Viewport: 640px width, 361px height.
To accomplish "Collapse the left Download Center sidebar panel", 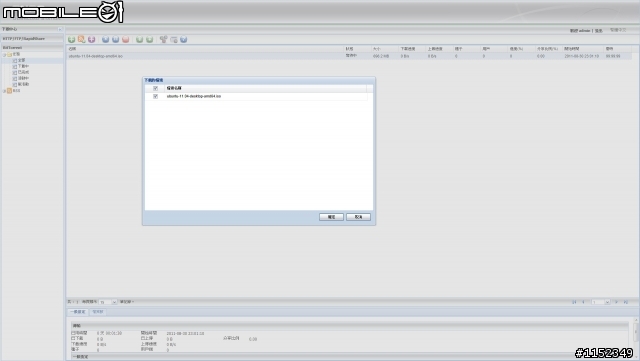I will pos(60,29).
